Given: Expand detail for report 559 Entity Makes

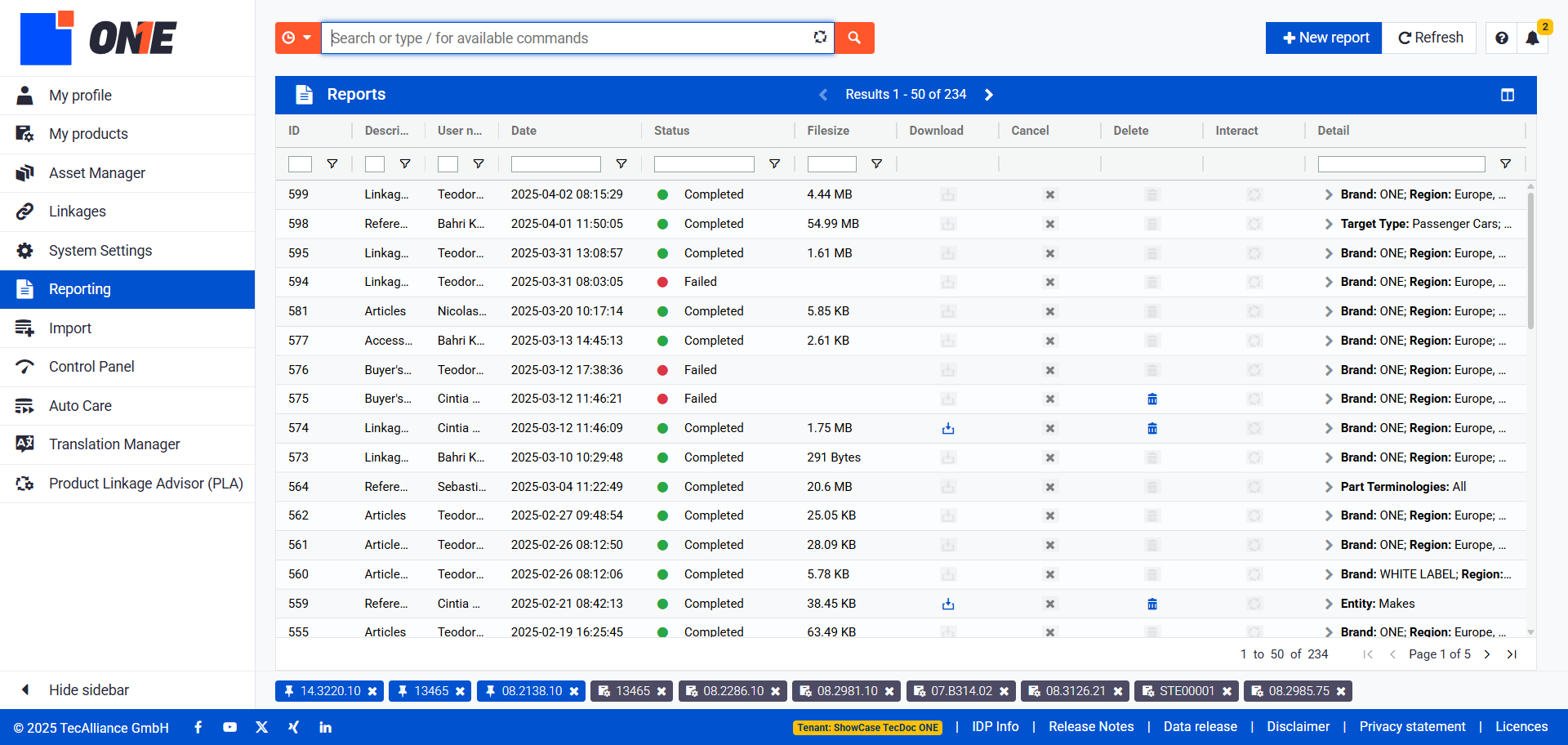Looking at the screenshot, I should pos(1329,604).
